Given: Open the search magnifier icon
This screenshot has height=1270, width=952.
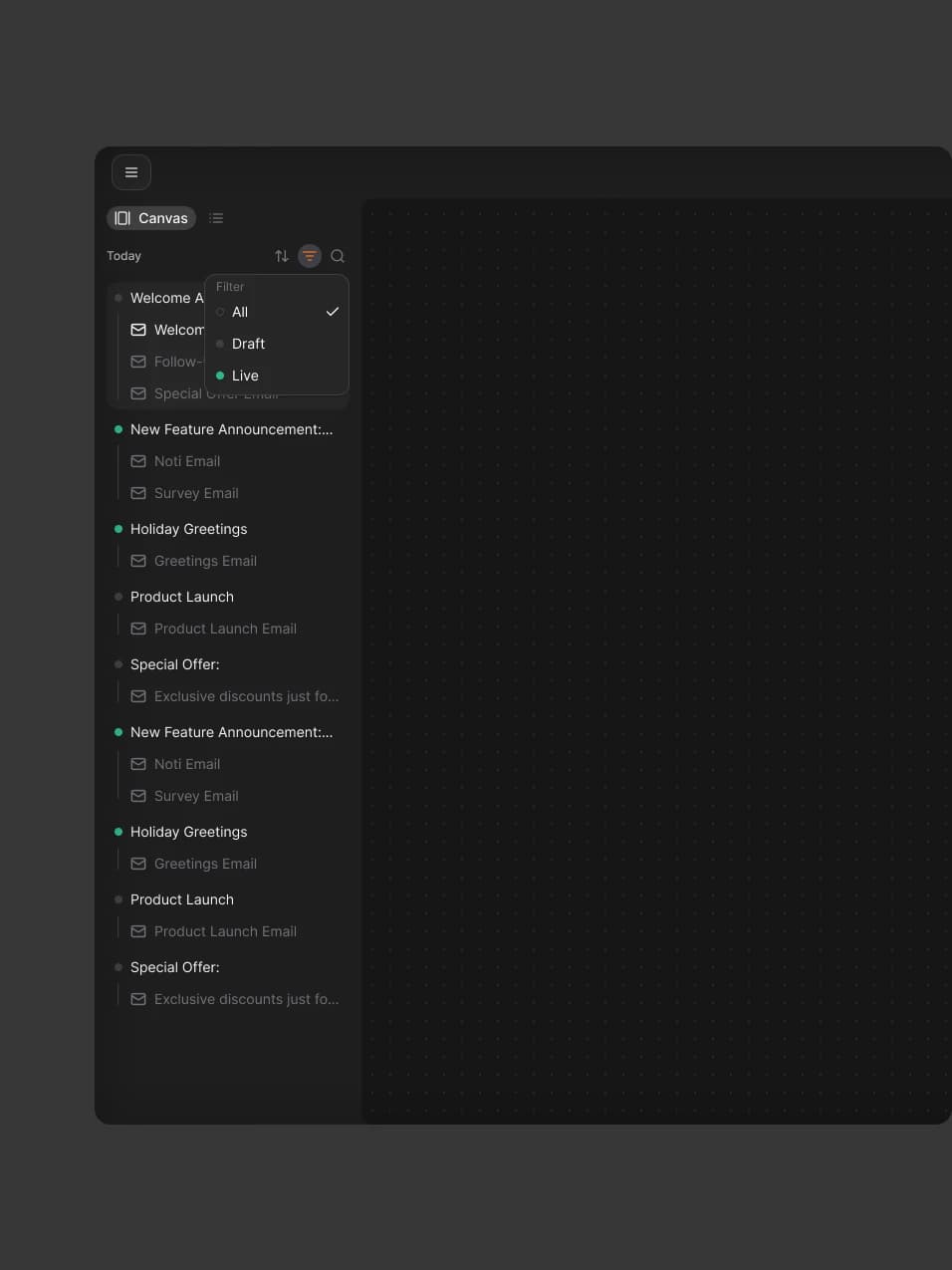Looking at the screenshot, I should pyautogui.click(x=338, y=256).
